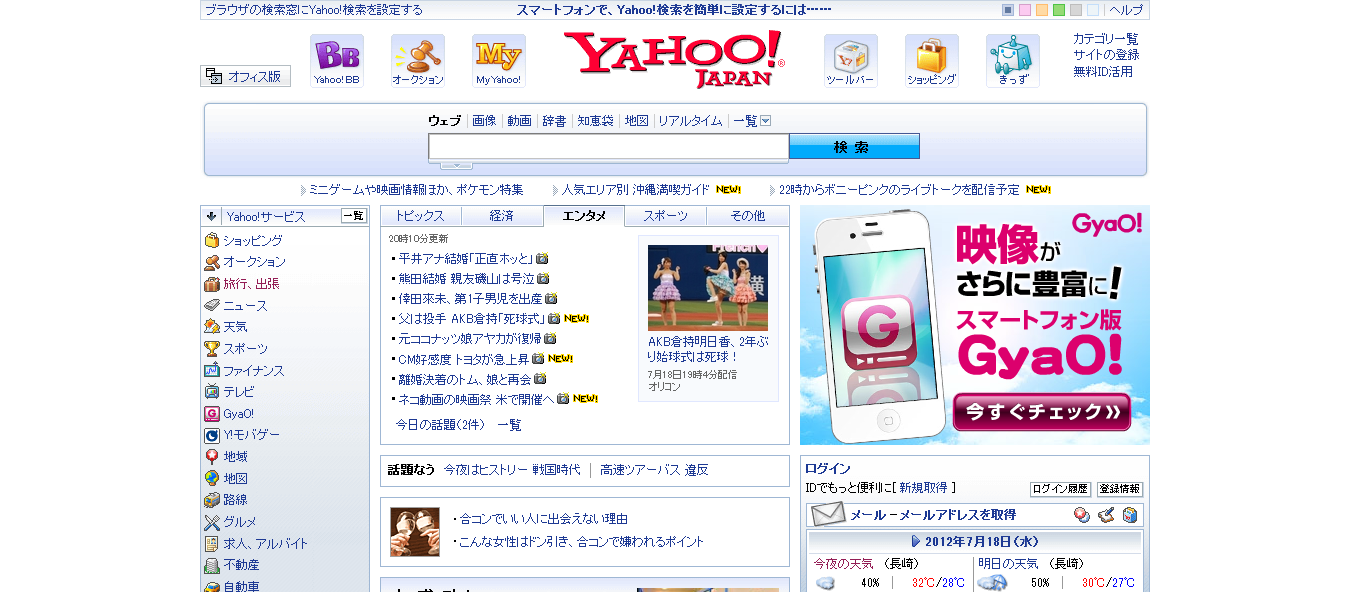Click the 今すぐチェック GyaO! ad button
Viewport: 1349px width, 592px height.
[1041, 412]
